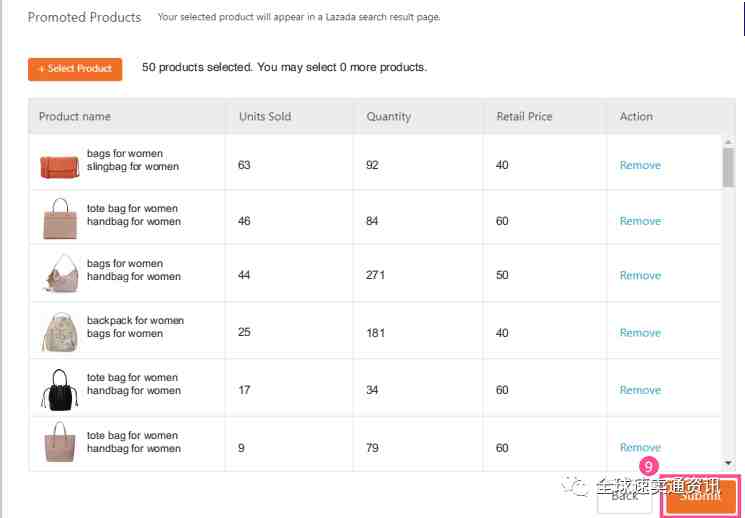Remove tote bag with 9 units sold

tap(640, 447)
